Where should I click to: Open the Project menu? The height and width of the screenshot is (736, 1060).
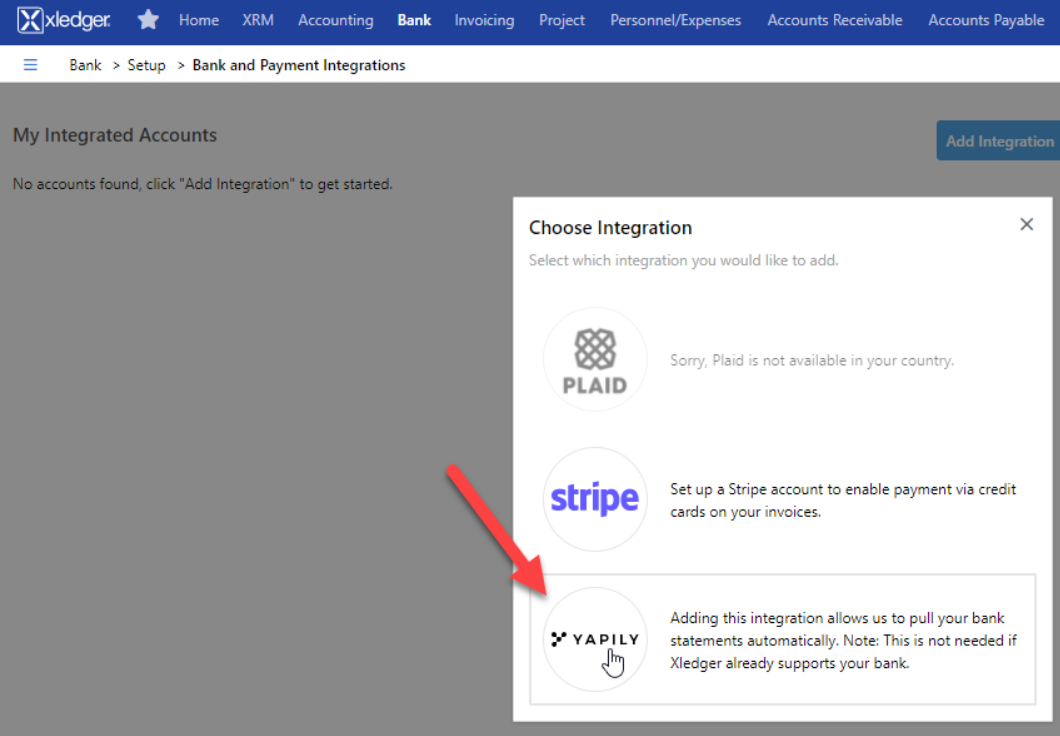pos(562,20)
